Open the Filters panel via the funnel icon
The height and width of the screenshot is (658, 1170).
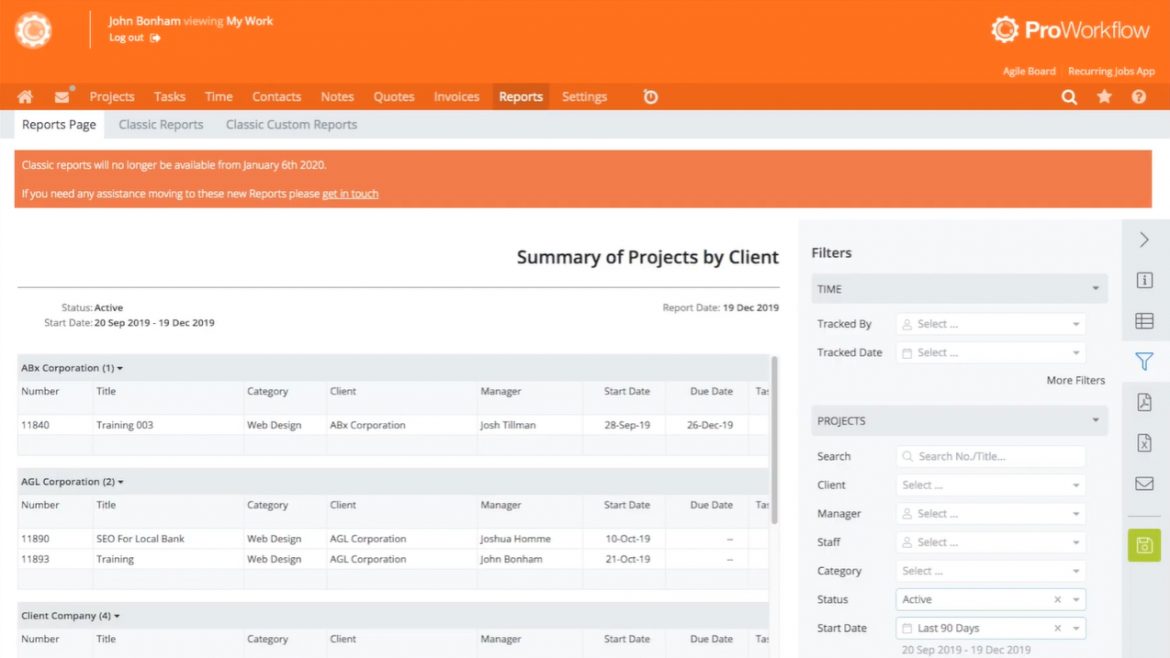pos(1144,363)
